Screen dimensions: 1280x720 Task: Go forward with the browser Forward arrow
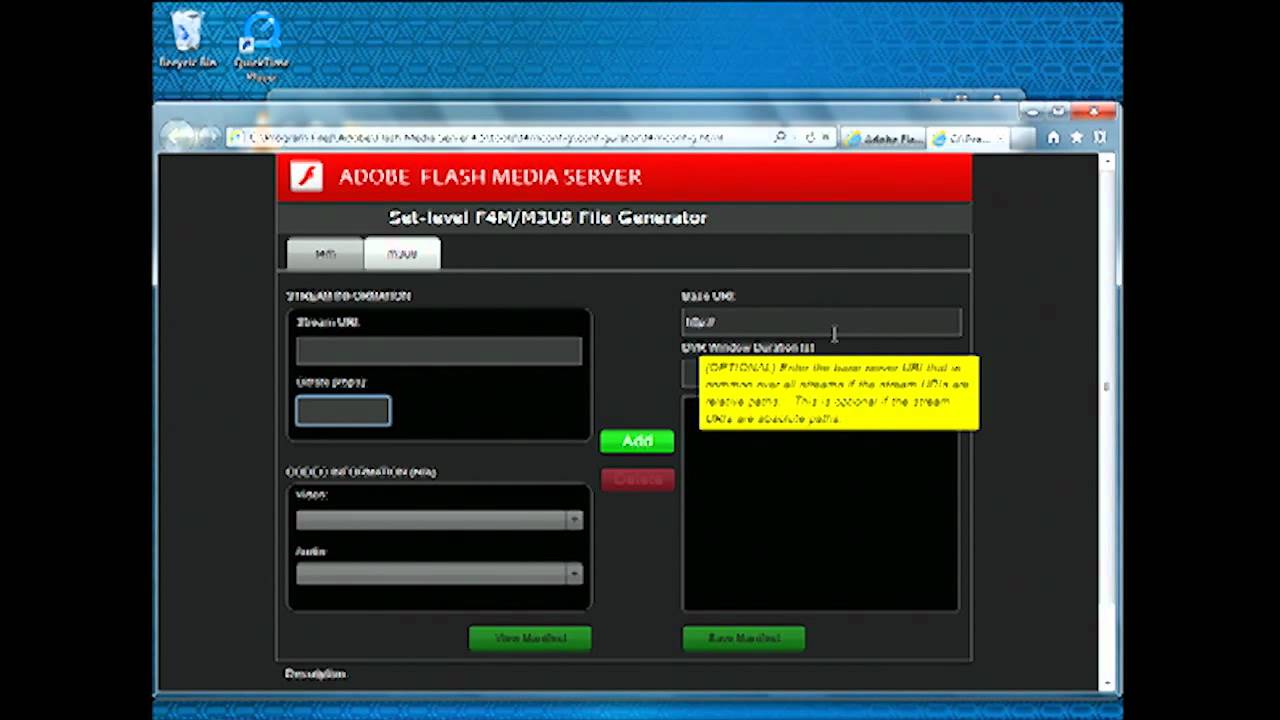pyautogui.click(x=210, y=137)
